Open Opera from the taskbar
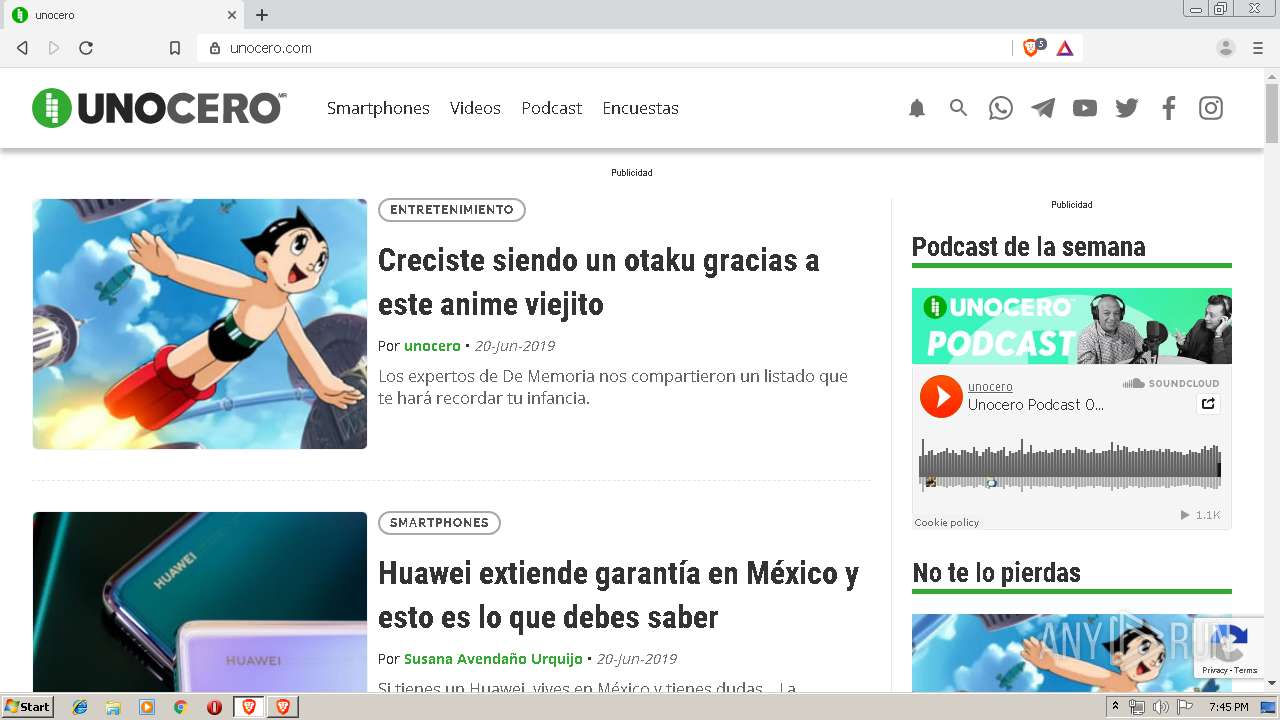This screenshot has height=720, width=1280. [214, 707]
